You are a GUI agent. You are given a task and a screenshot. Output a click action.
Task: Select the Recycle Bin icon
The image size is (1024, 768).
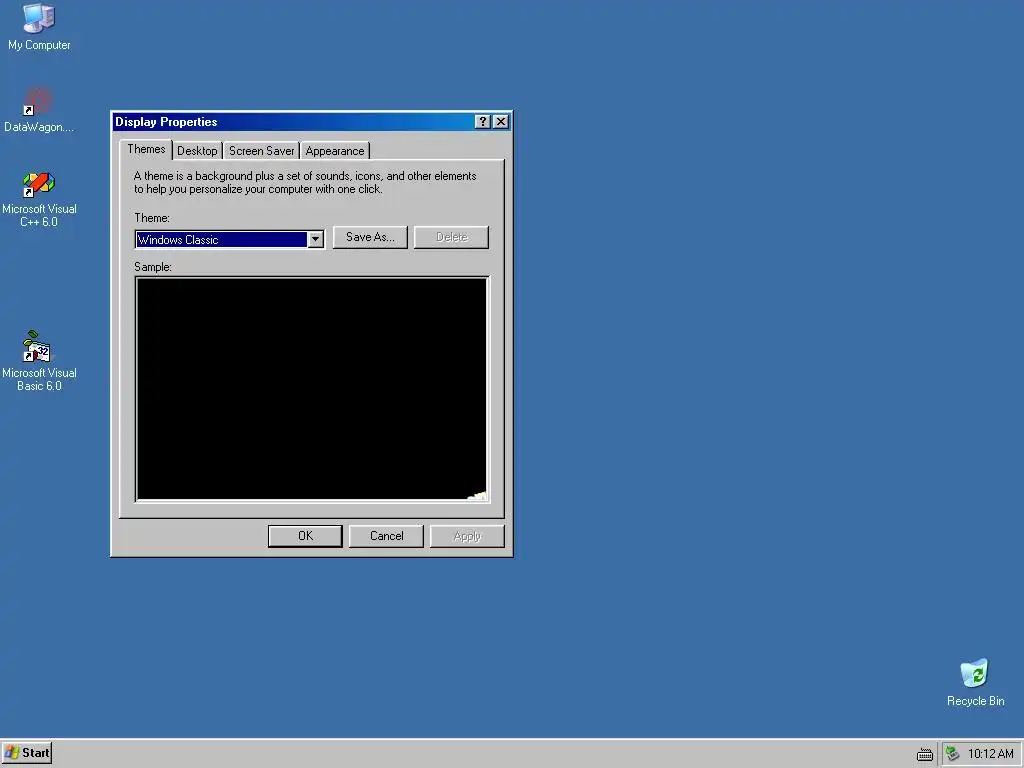coord(975,682)
